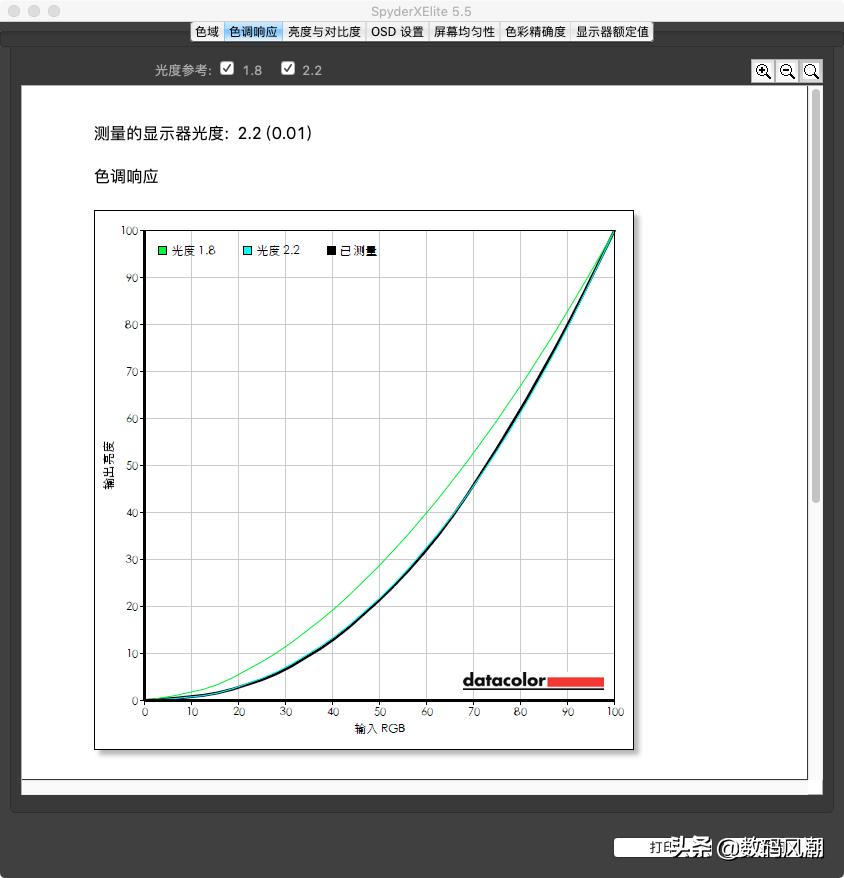The height and width of the screenshot is (878, 844).
Task: Click the zoom-in magnifier icon
Action: (x=764, y=71)
